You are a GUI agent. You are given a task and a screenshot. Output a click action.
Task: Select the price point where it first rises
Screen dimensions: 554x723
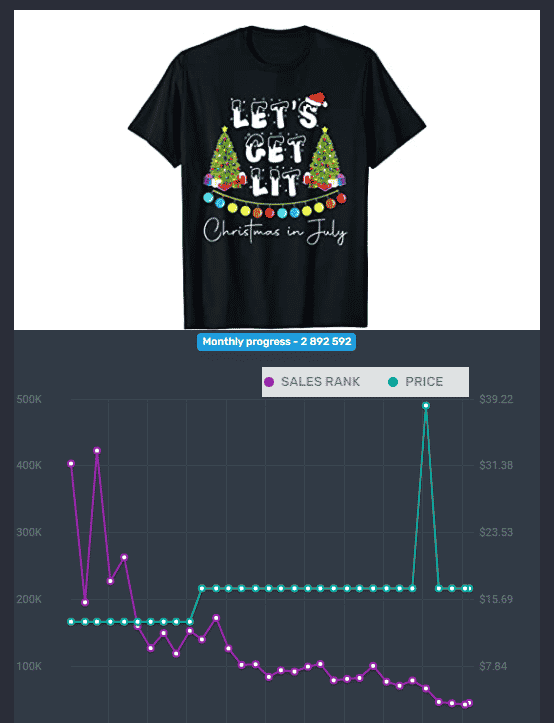tap(202, 588)
